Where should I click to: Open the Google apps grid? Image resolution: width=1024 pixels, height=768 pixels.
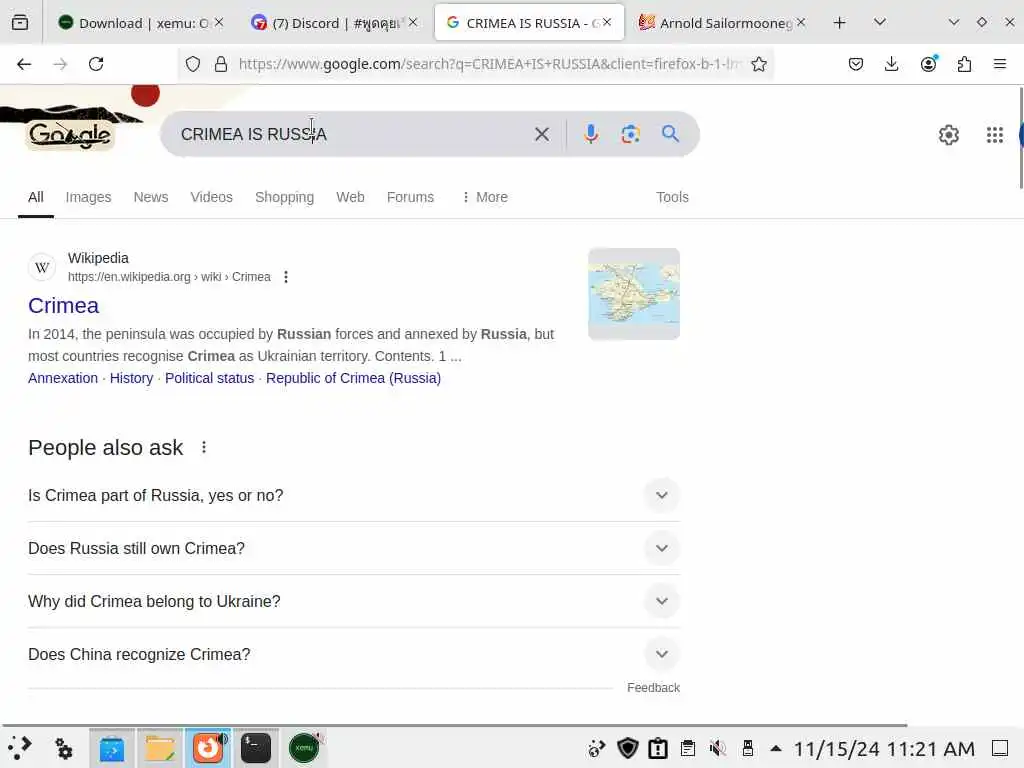[995, 135]
